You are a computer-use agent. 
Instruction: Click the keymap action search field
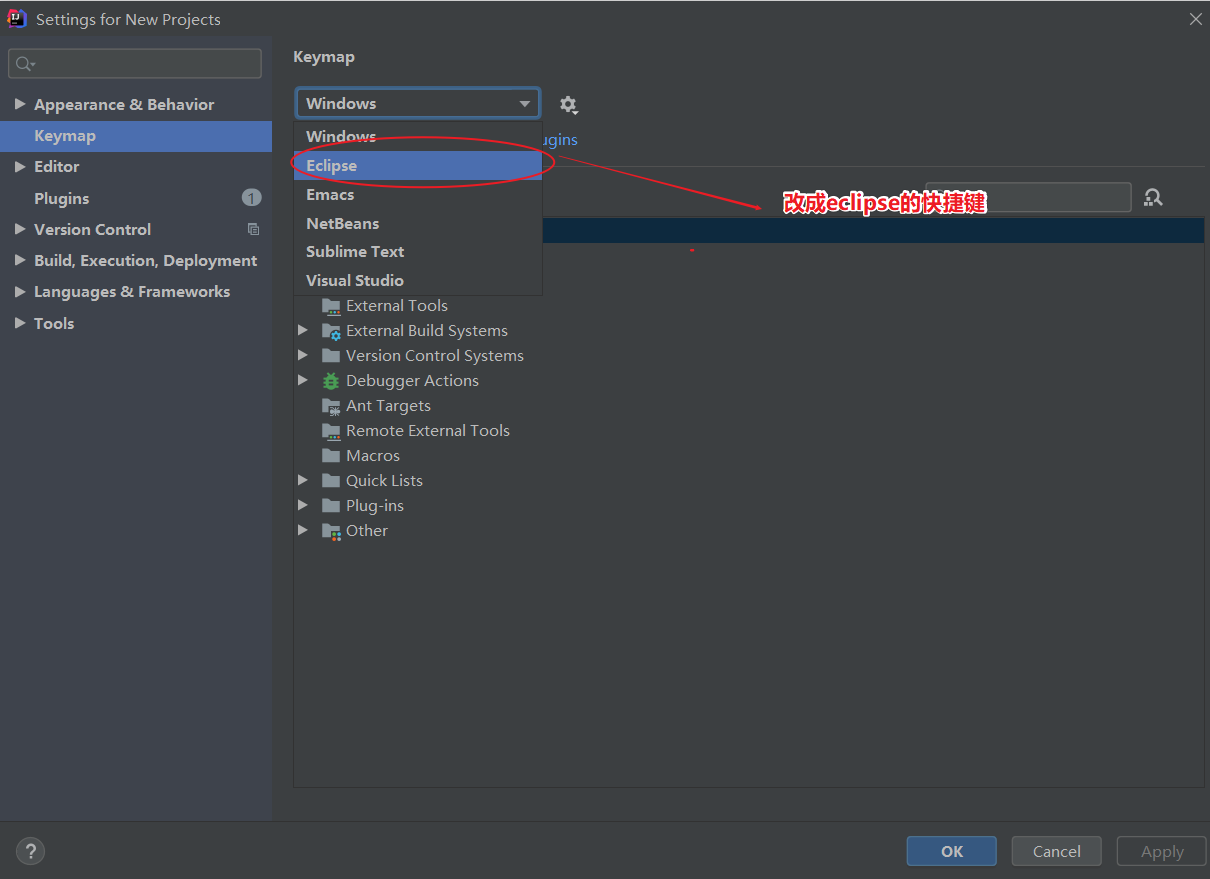(1028, 197)
